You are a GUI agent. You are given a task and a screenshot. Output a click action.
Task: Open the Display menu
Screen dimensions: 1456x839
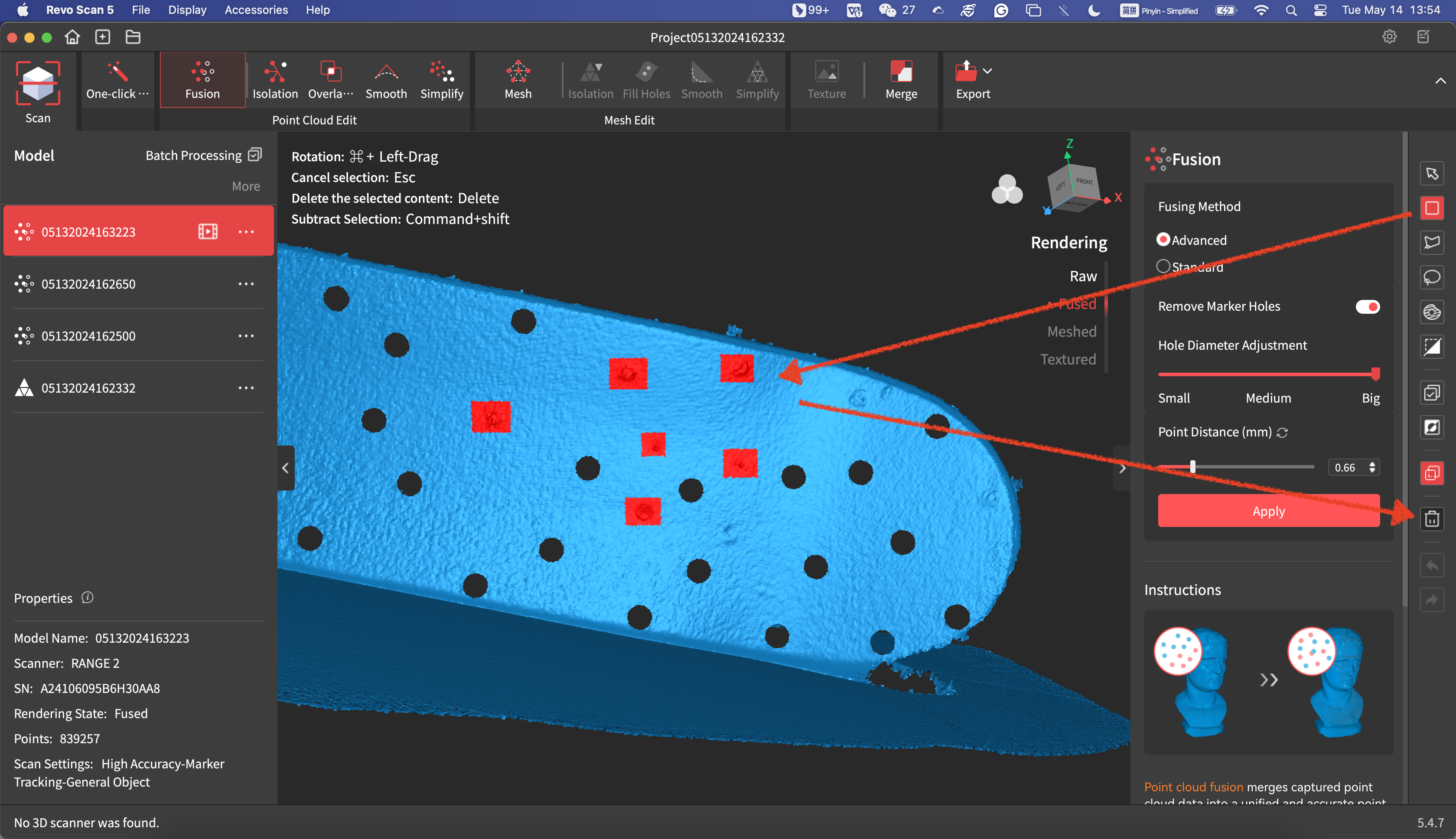coord(187,10)
